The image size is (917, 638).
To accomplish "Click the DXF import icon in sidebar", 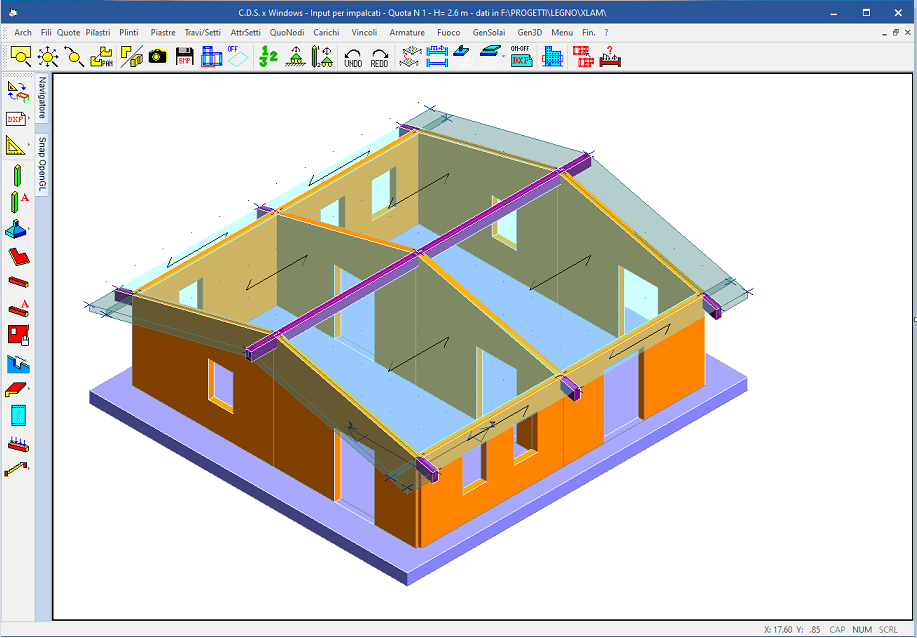I will (16, 119).
